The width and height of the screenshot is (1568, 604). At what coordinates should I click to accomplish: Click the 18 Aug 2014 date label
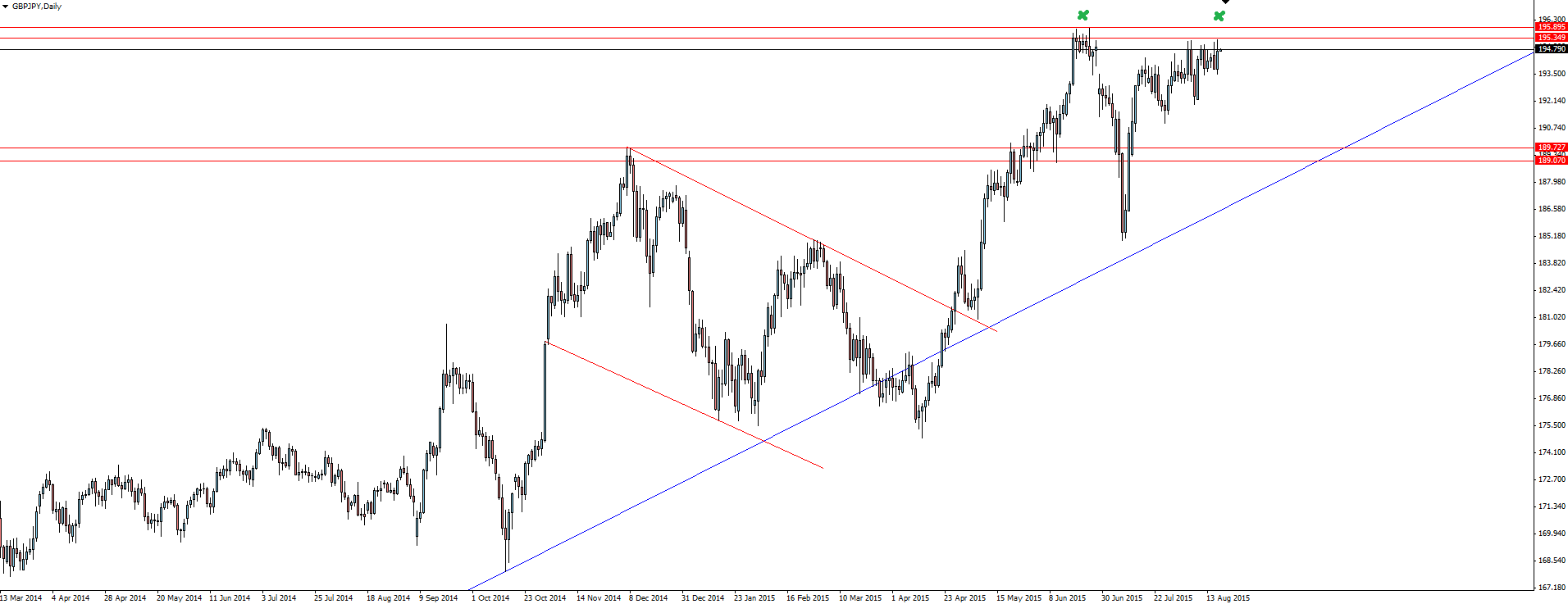[x=388, y=598]
